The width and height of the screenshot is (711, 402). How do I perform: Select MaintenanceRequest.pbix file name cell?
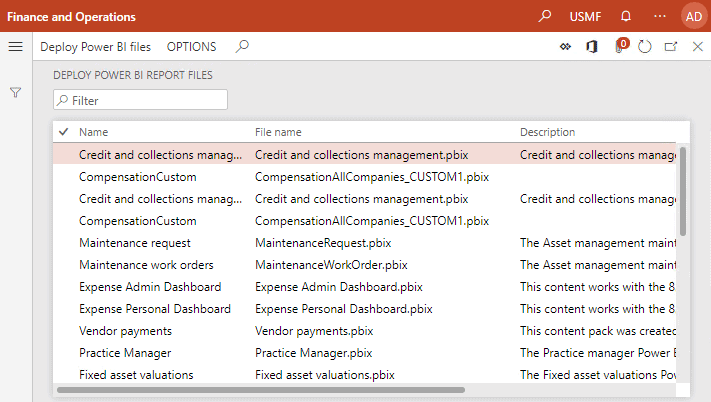tap(323, 243)
